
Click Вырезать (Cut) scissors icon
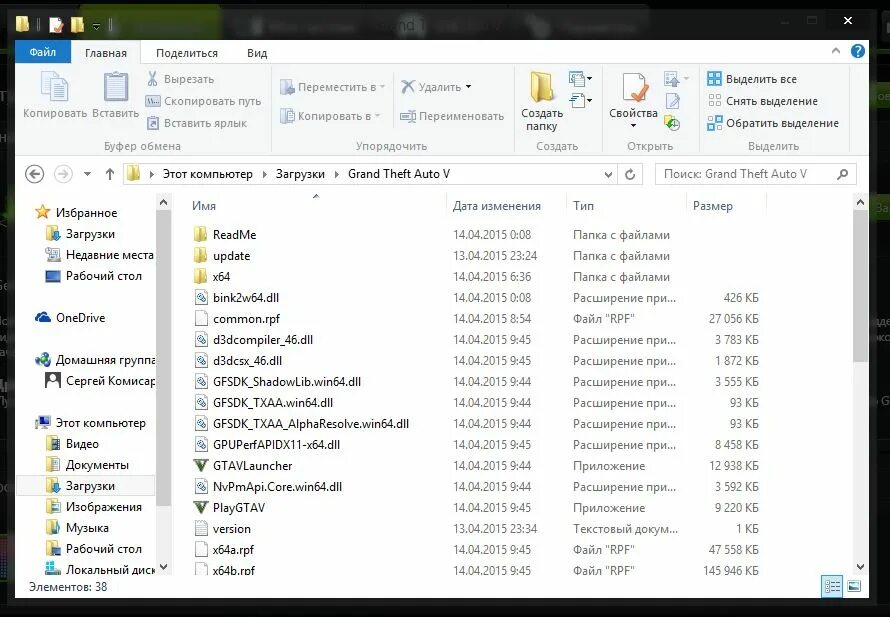[x=152, y=79]
